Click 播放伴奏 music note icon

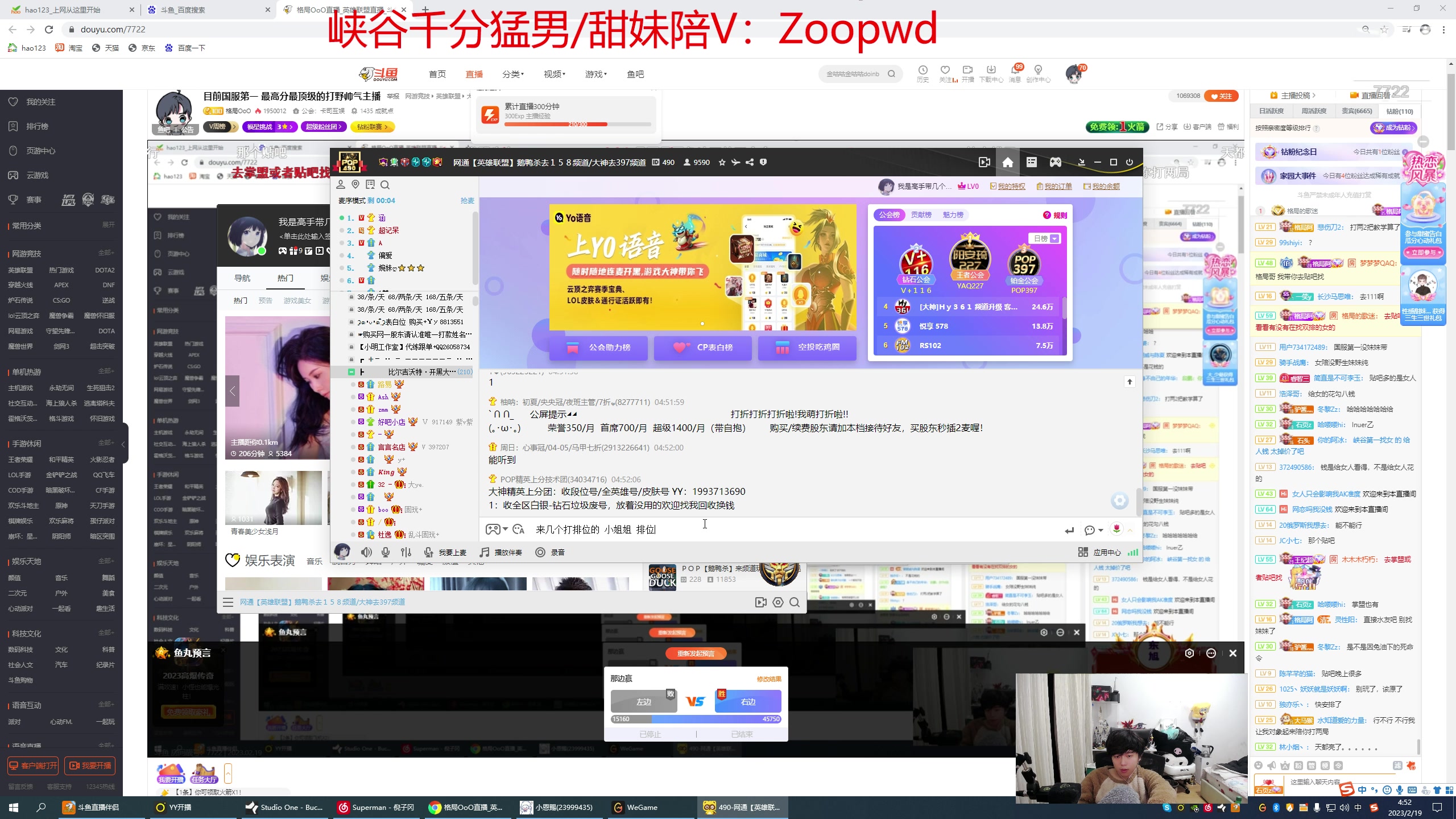click(485, 552)
